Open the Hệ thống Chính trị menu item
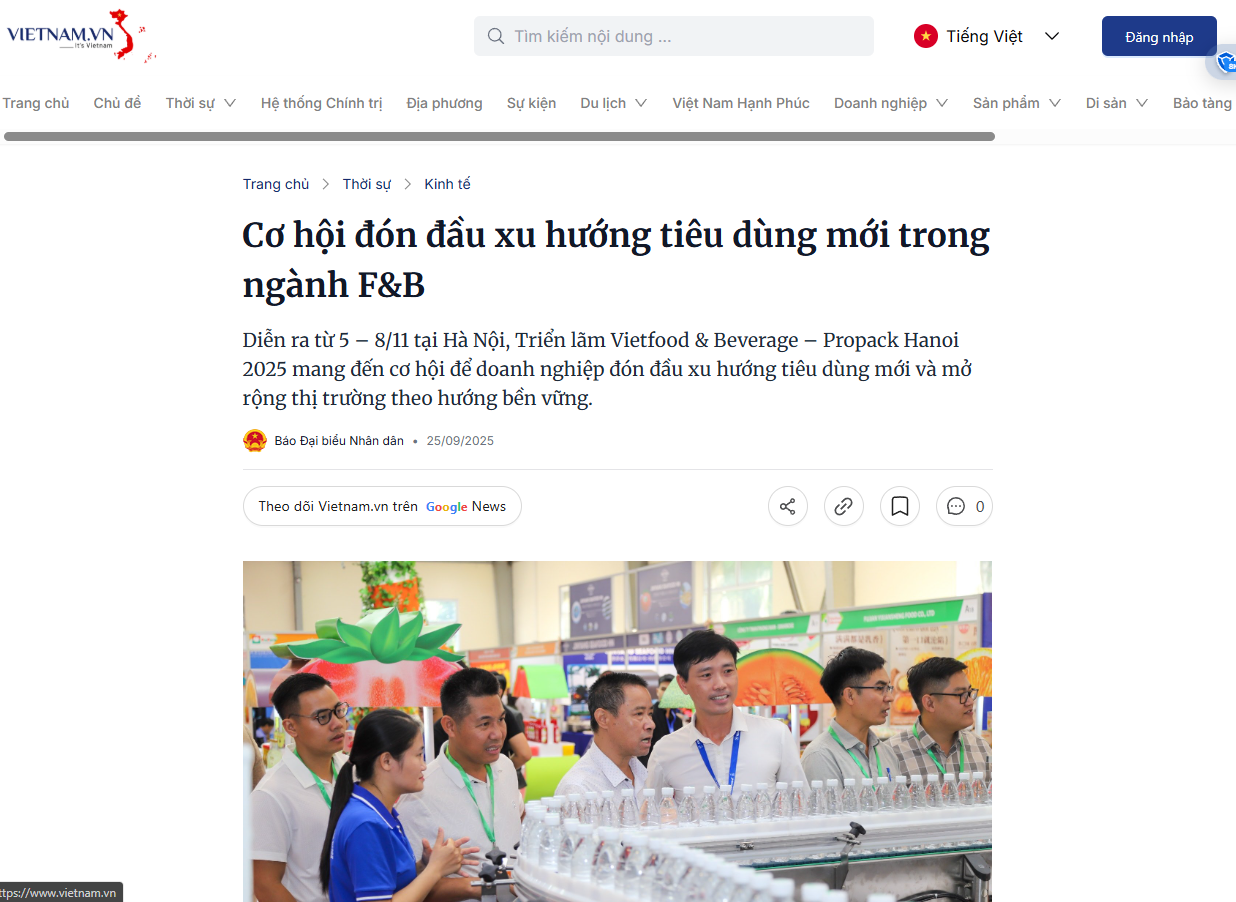 pyautogui.click(x=321, y=103)
